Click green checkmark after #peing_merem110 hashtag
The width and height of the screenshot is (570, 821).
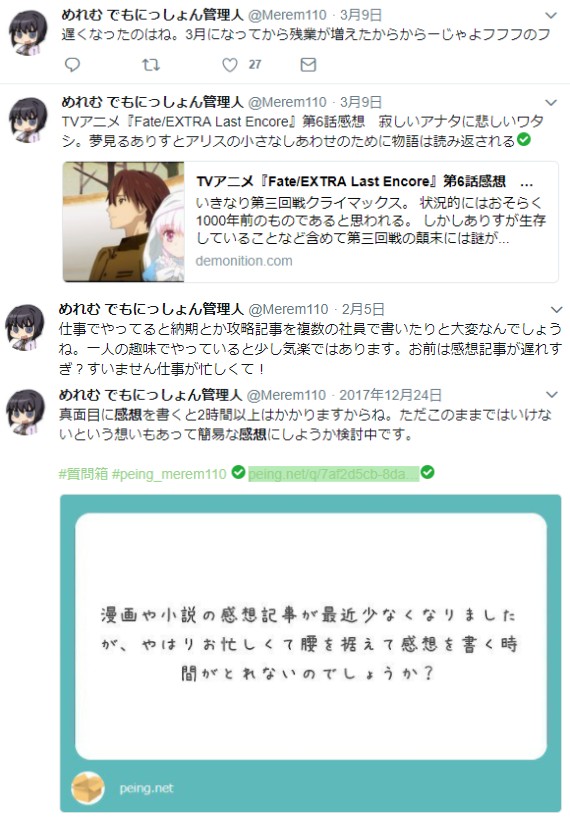[238, 472]
